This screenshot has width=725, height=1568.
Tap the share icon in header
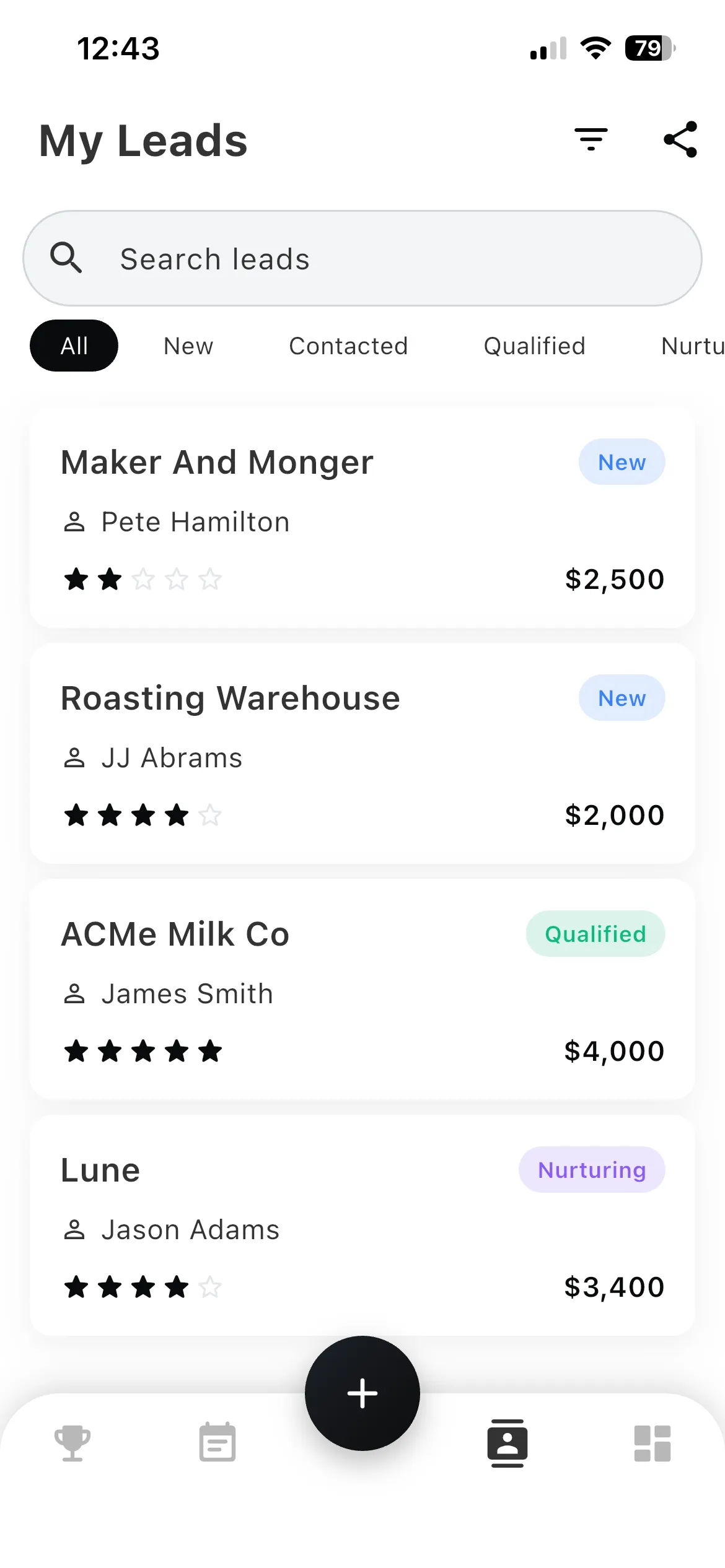tap(680, 140)
